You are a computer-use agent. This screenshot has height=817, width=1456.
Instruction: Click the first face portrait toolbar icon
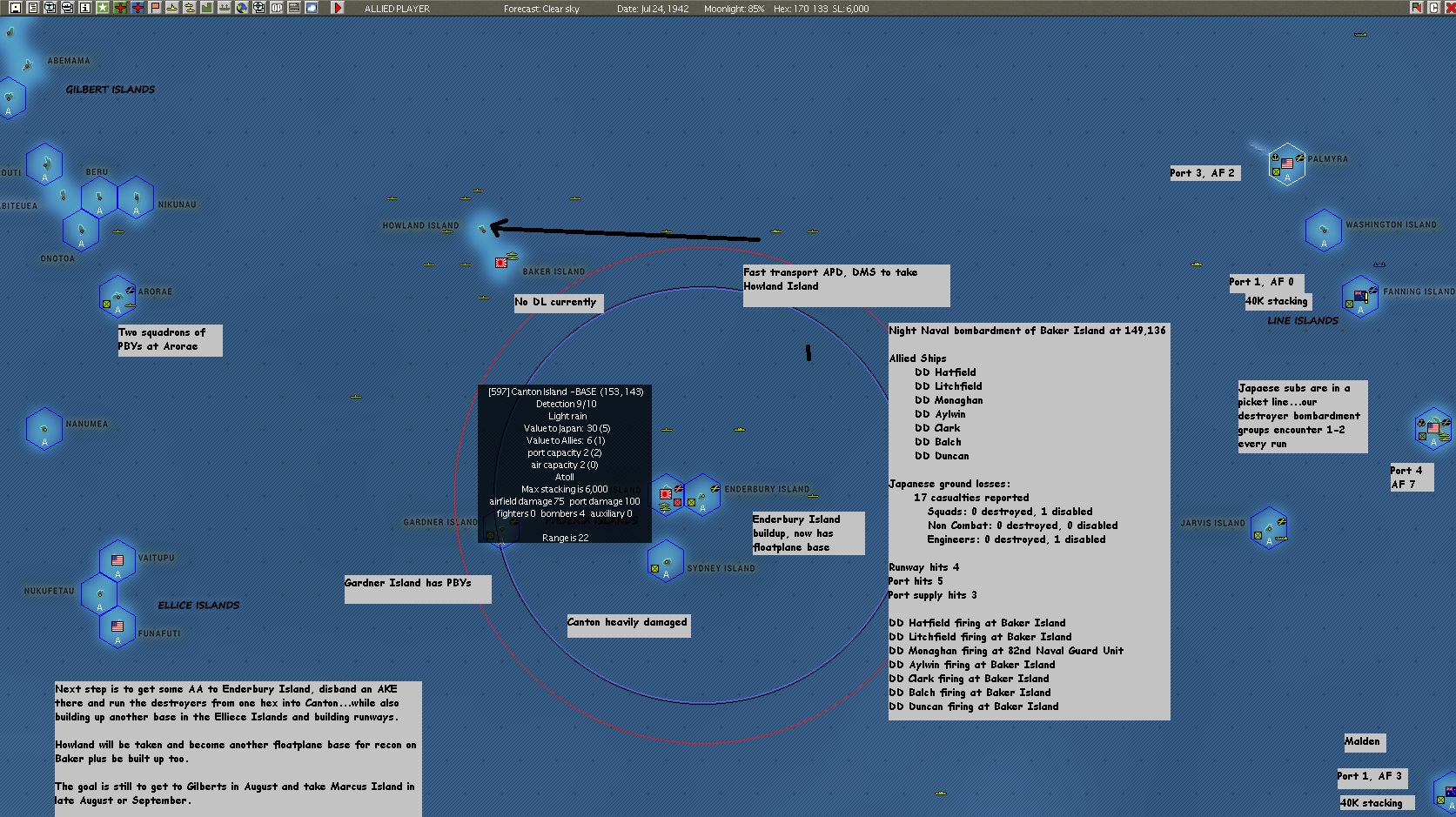point(50,8)
